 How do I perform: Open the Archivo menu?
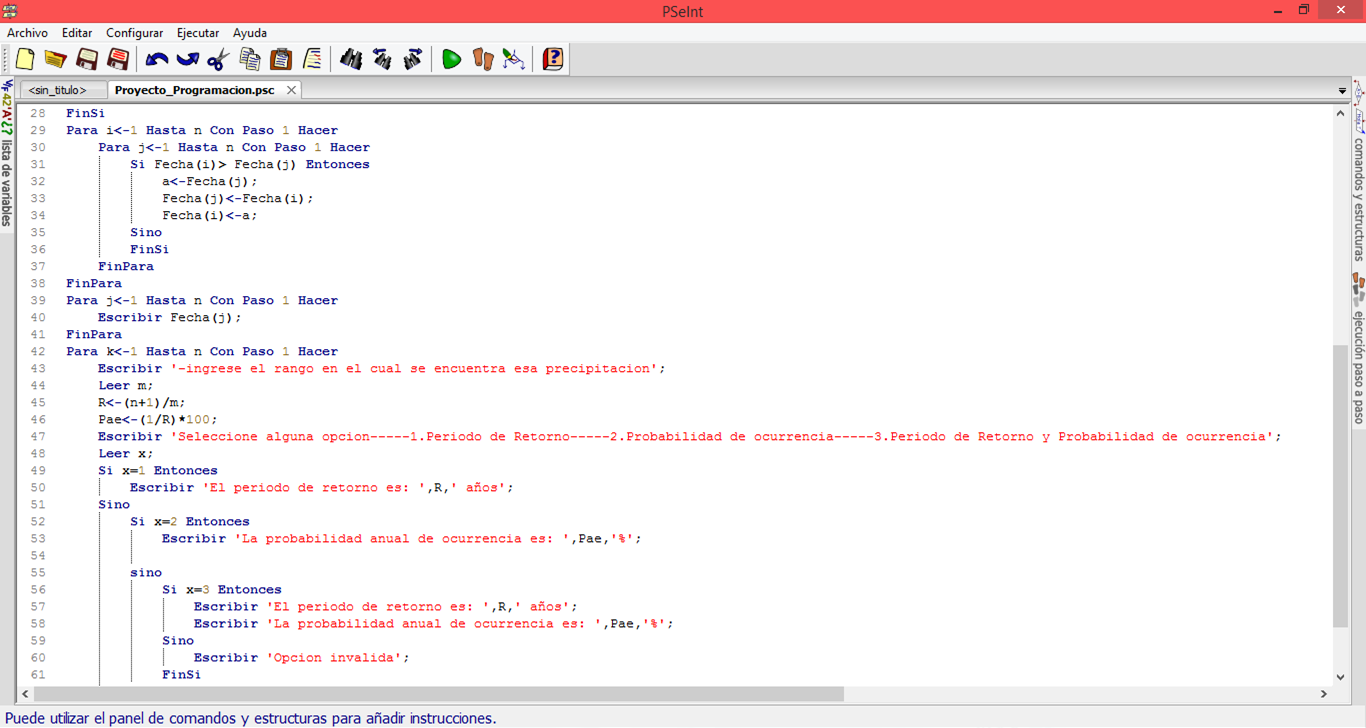tap(27, 33)
